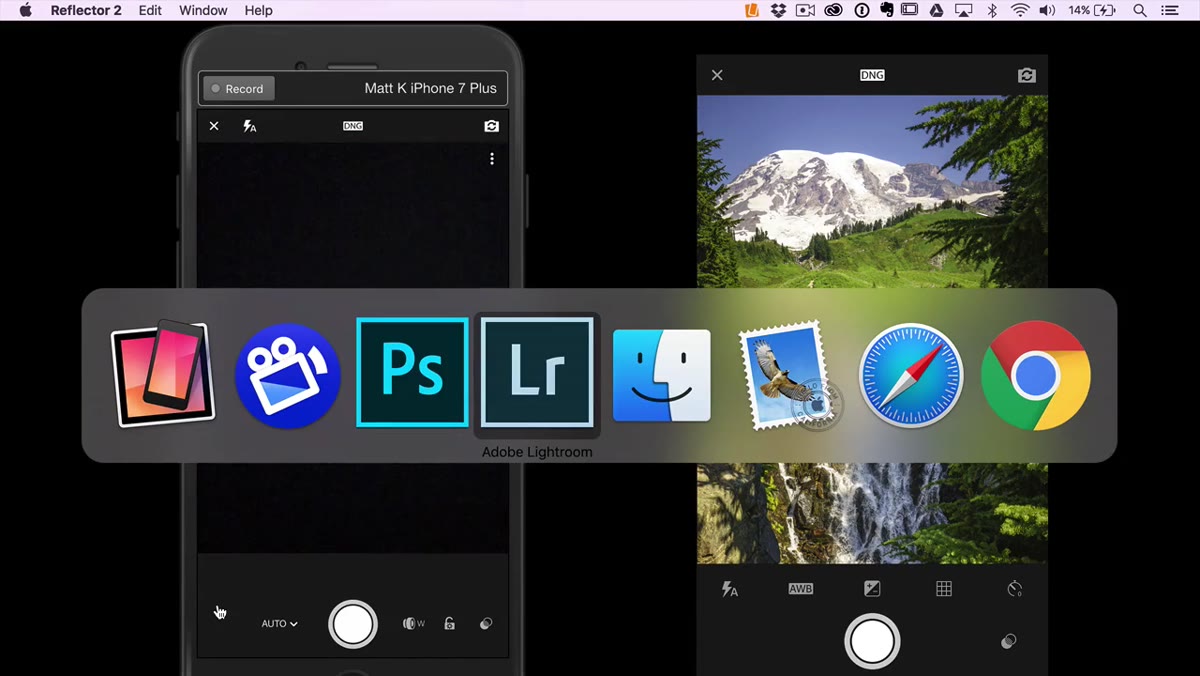Switch to Google Chrome in the app switcher

(x=1036, y=375)
